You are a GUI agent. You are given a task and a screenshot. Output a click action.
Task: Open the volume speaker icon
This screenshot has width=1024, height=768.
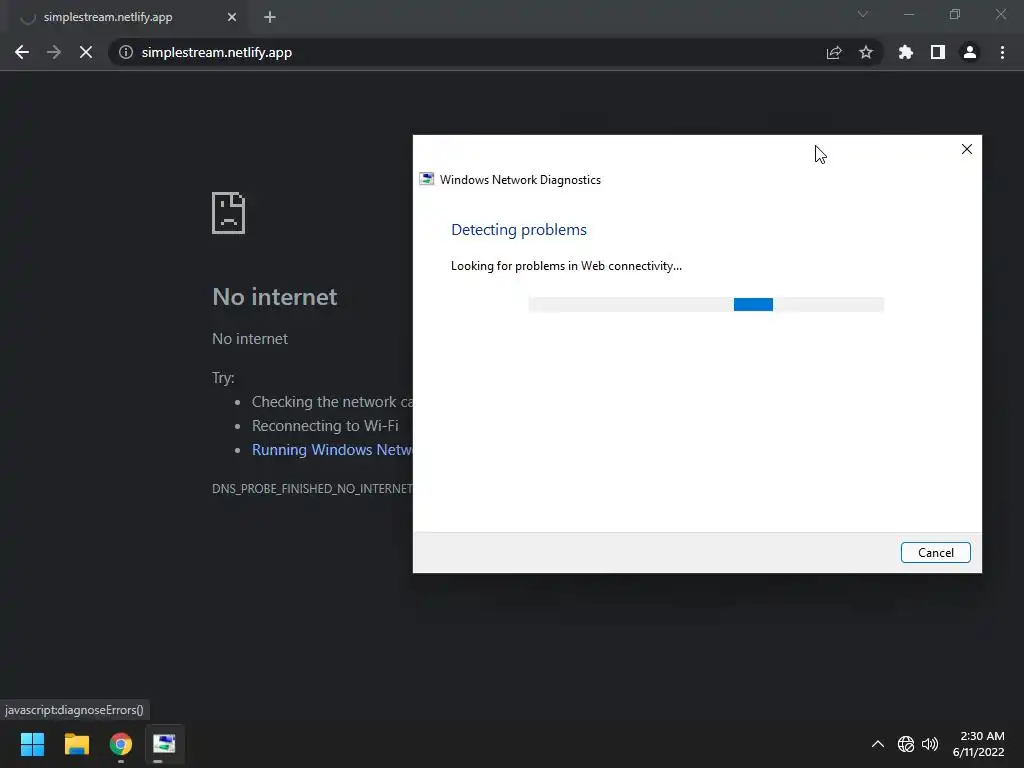click(930, 744)
